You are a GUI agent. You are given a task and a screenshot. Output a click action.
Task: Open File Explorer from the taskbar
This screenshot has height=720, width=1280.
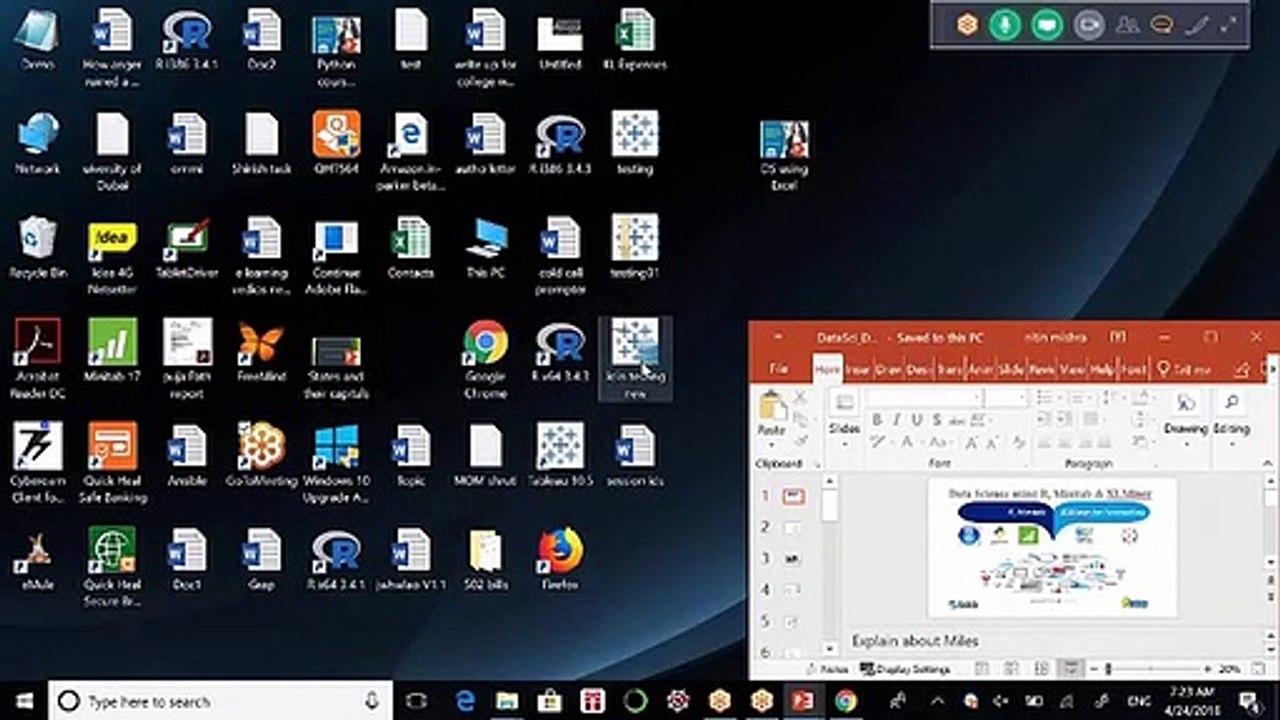(507, 701)
